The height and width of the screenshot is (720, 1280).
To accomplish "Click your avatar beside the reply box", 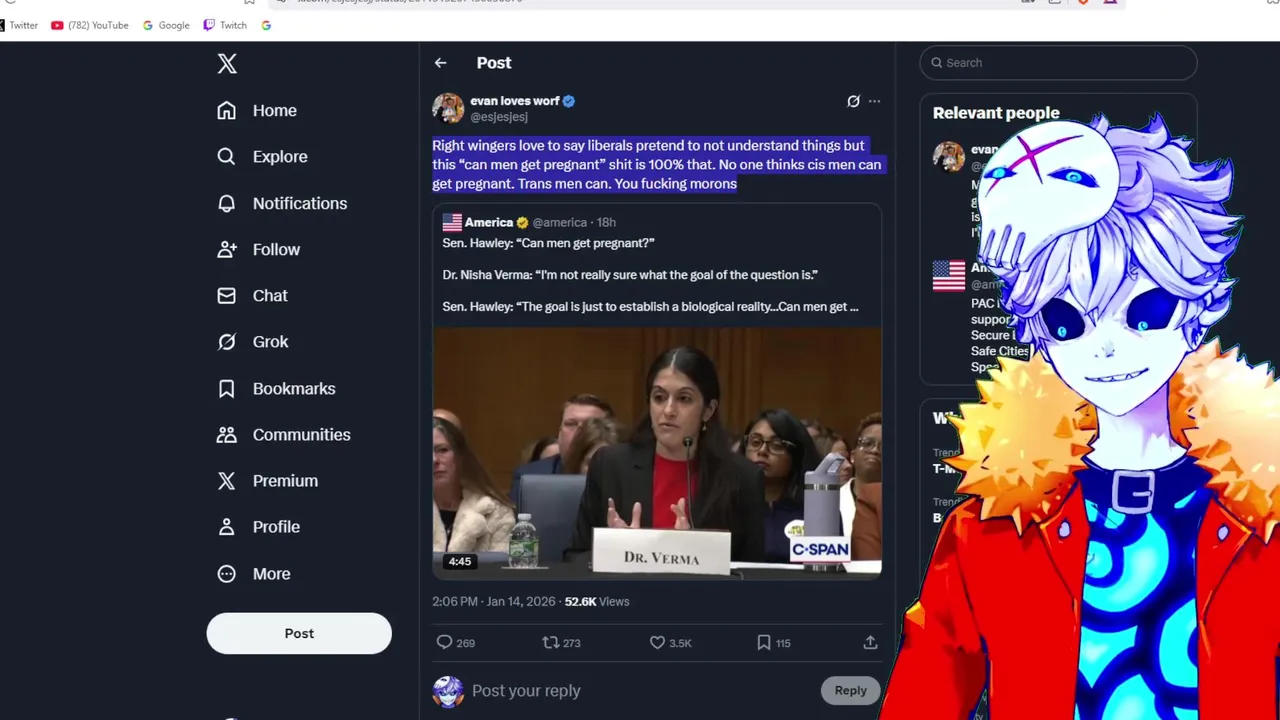I will (448, 692).
